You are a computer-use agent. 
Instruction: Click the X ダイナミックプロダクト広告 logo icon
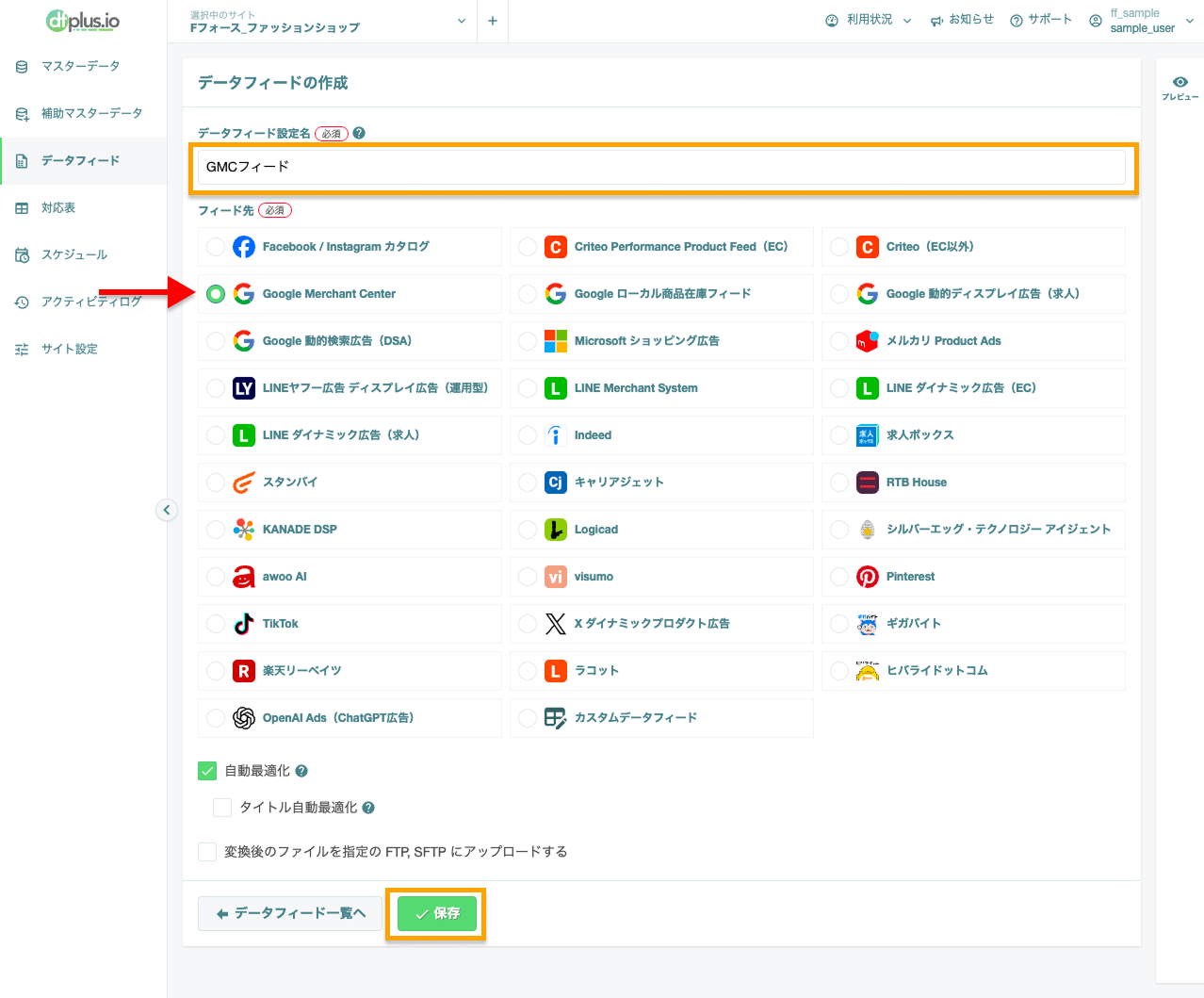(556, 624)
